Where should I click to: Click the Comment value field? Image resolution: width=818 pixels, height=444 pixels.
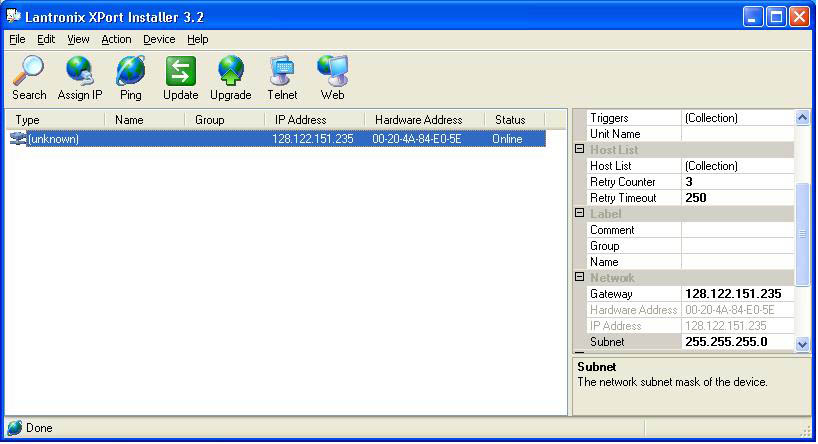pos(738,230)
